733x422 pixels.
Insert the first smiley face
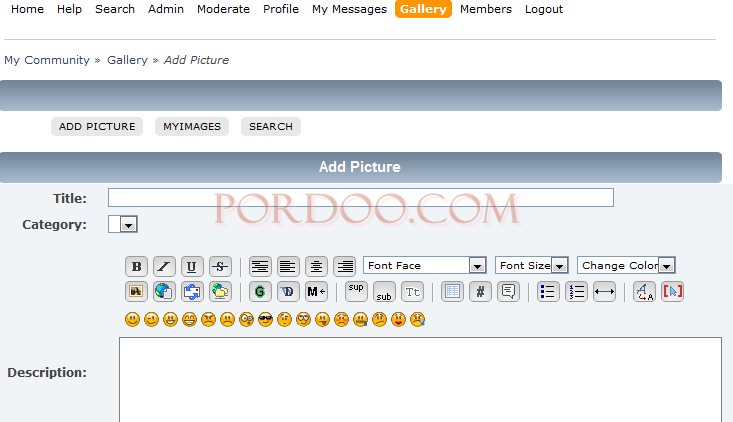point(132,320)
